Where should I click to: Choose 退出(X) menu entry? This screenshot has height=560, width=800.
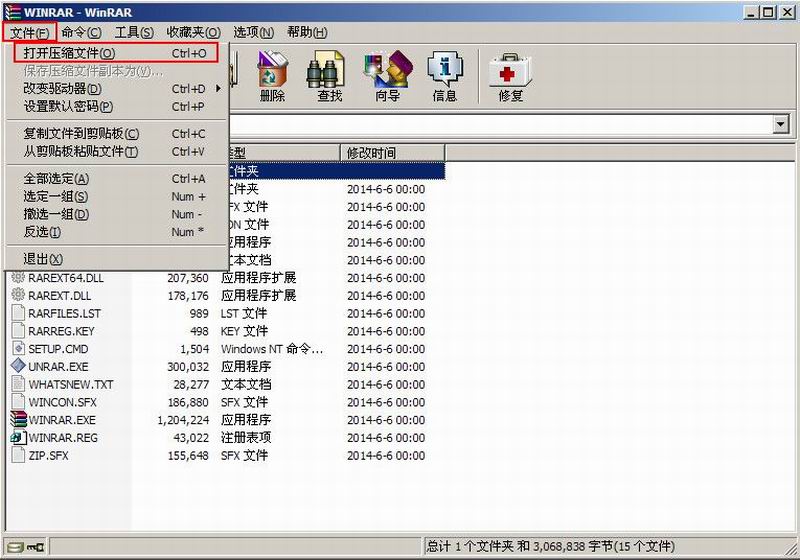click(117, 259)
